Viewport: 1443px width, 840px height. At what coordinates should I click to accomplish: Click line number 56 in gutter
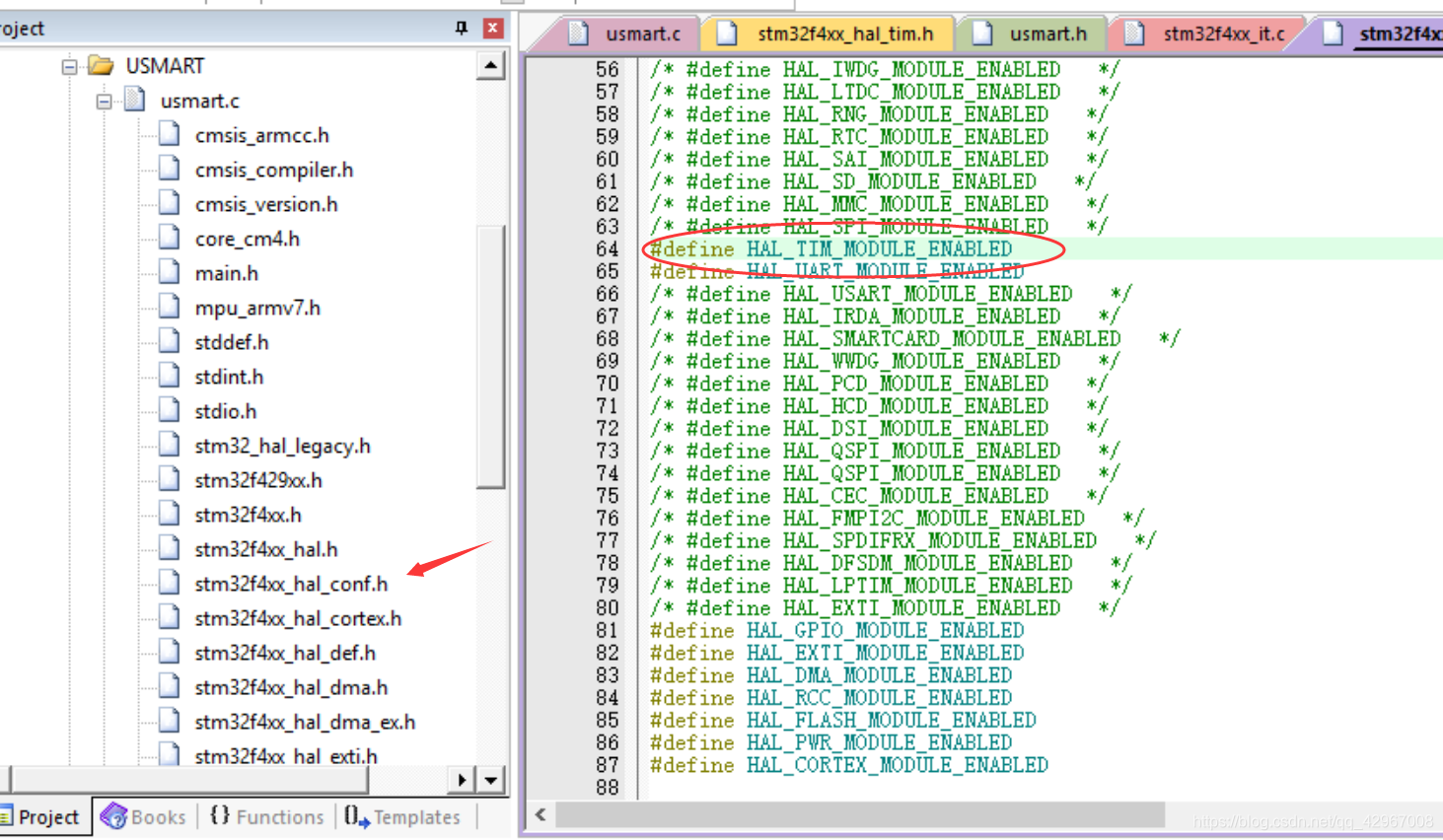(607, 70)
